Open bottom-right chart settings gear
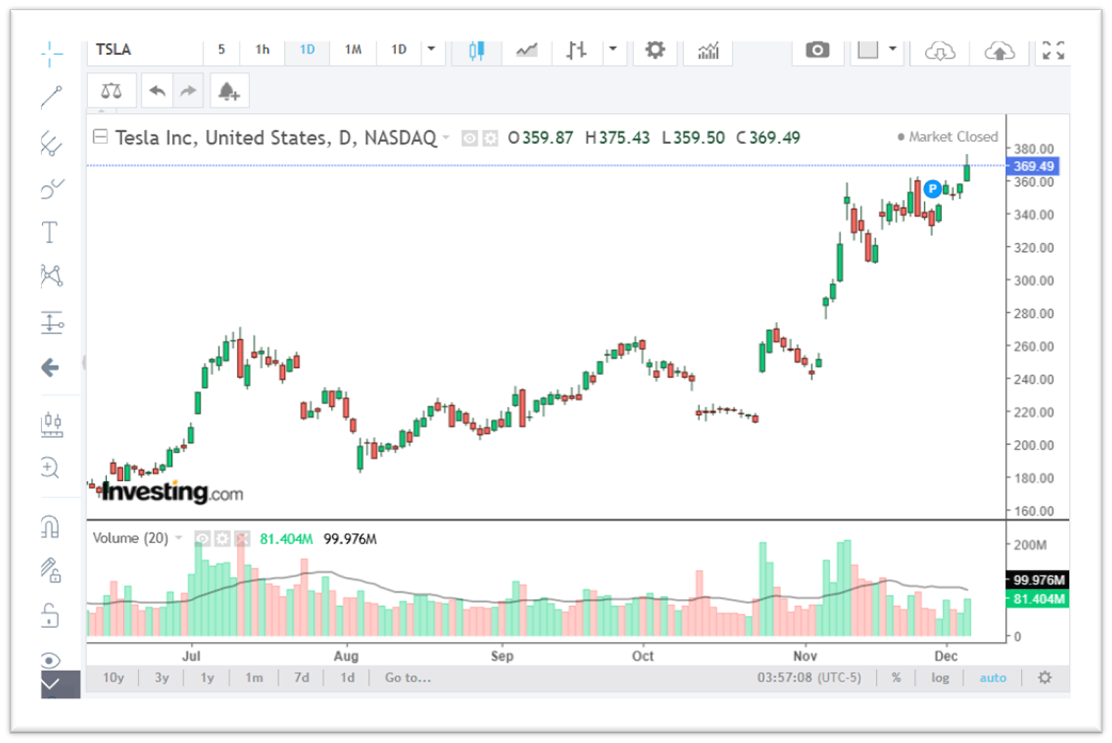 coord(1045,678)
